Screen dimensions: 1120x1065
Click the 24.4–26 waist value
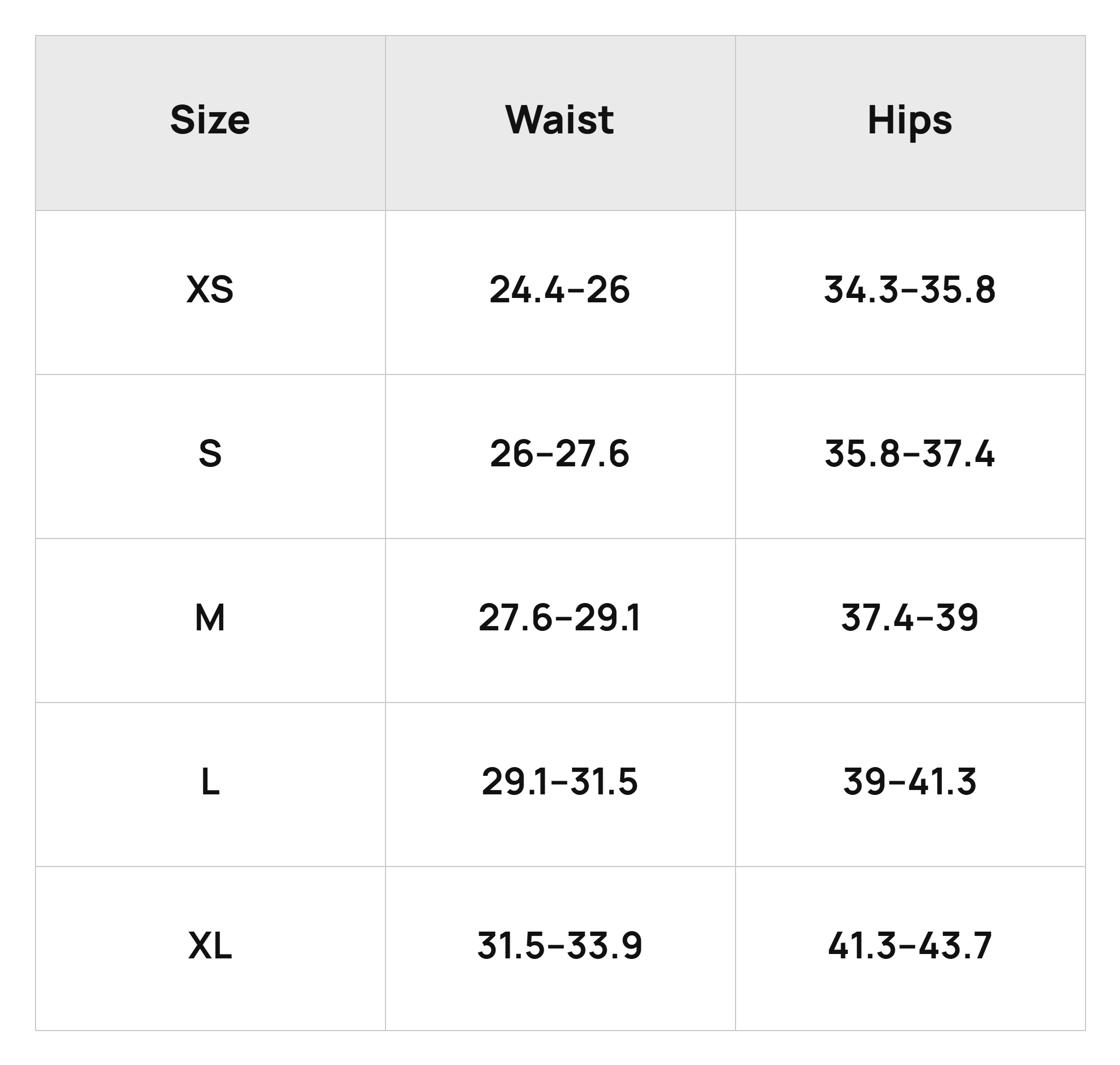click(559, 290)
